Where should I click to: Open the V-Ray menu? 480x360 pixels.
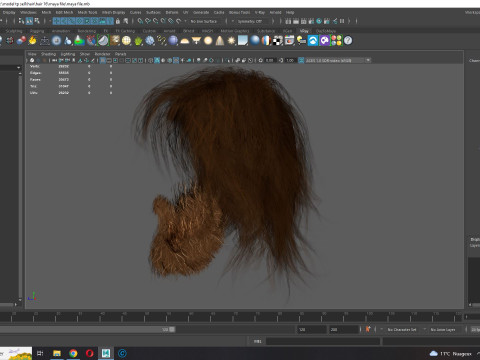tap(260, 12)
